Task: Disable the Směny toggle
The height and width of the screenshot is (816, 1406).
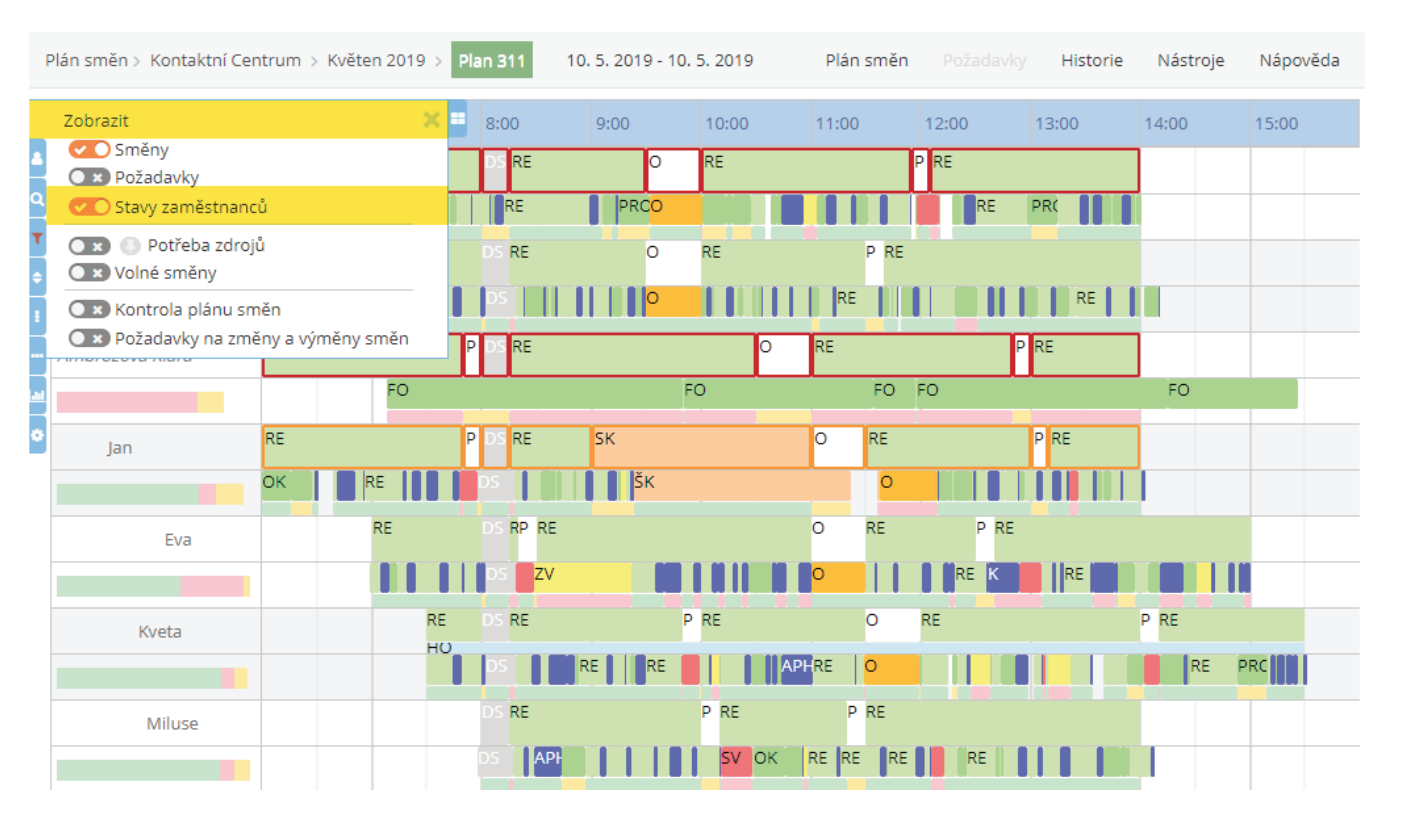Action: (89, 149)
